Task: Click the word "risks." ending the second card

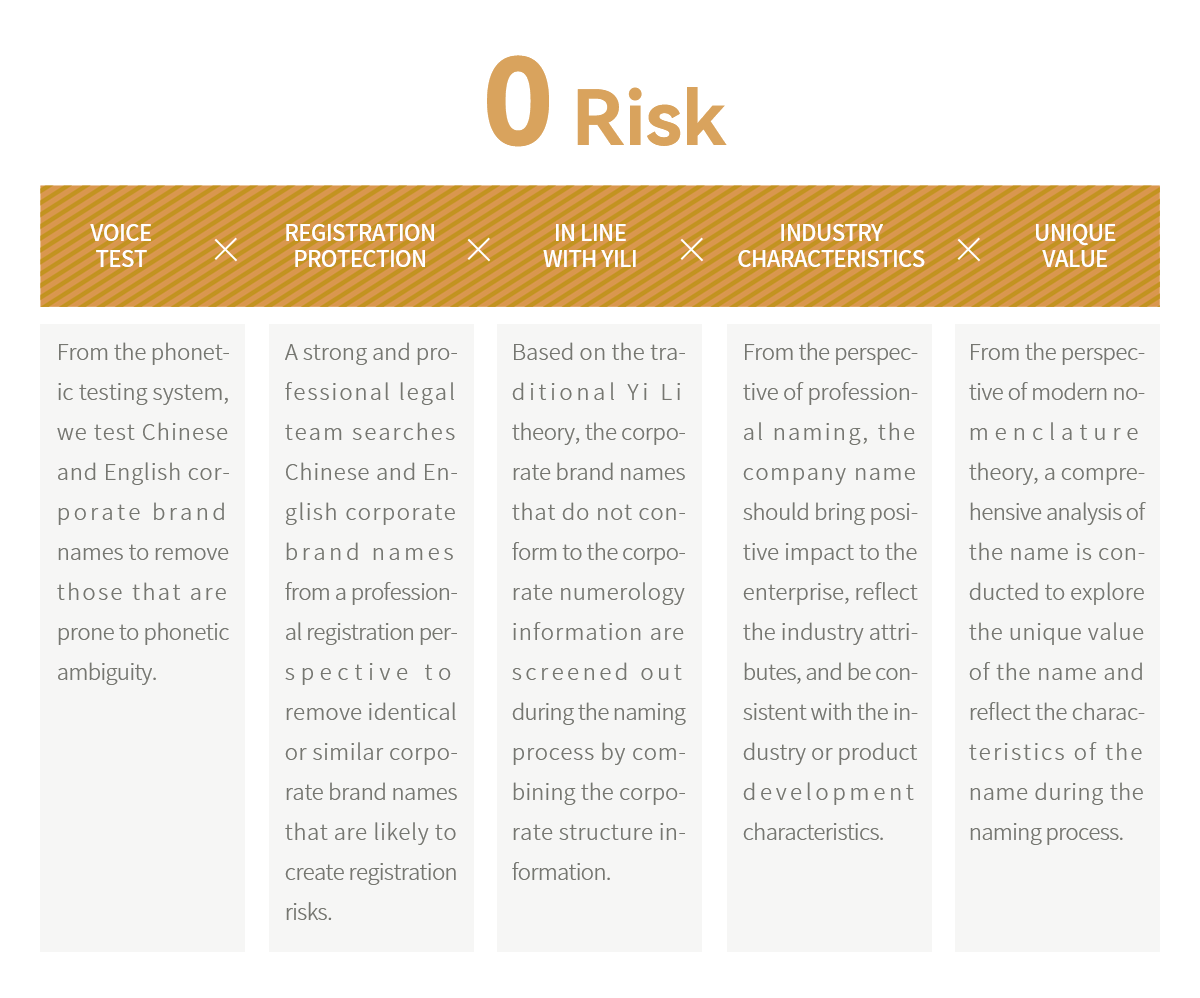Action: click(308, 912)
